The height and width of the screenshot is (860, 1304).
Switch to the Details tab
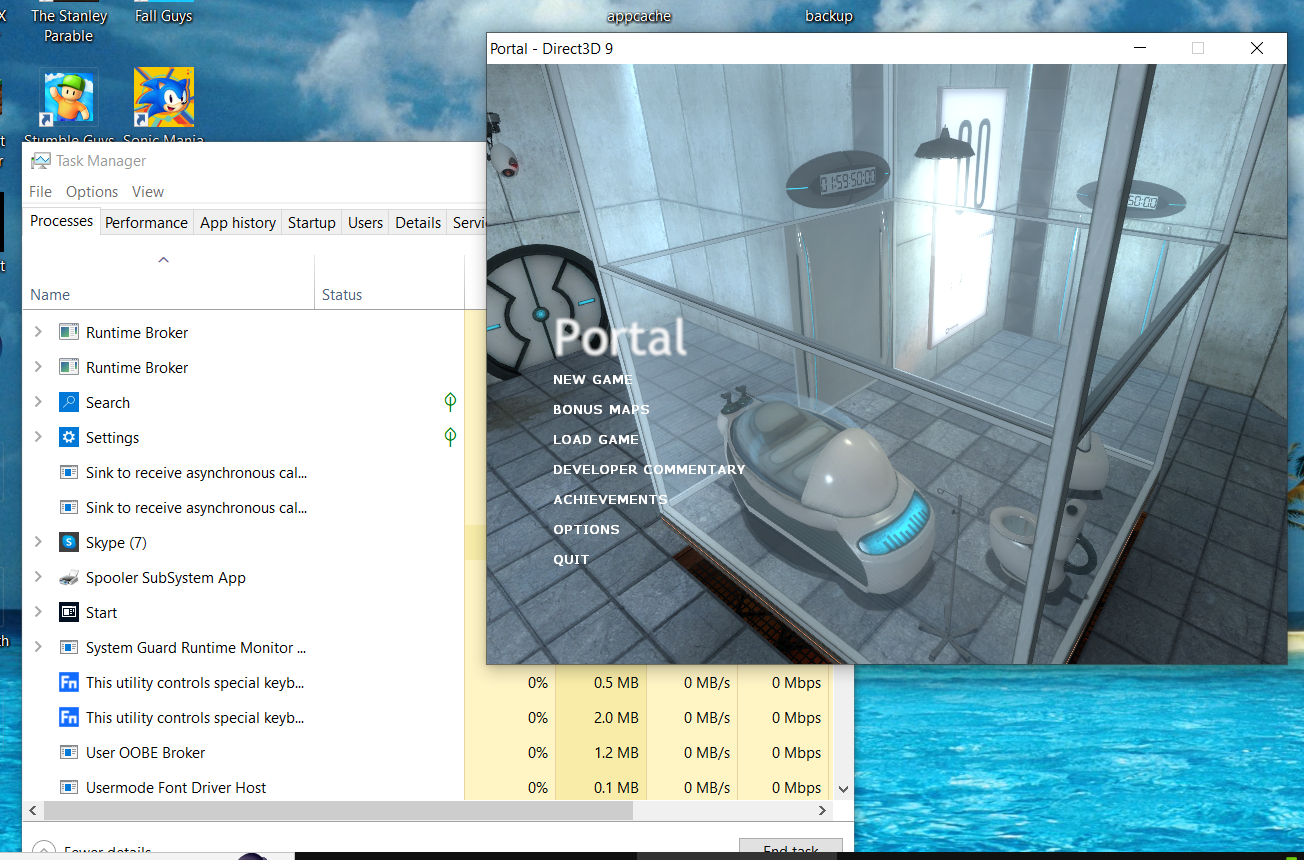click(418, 223)
